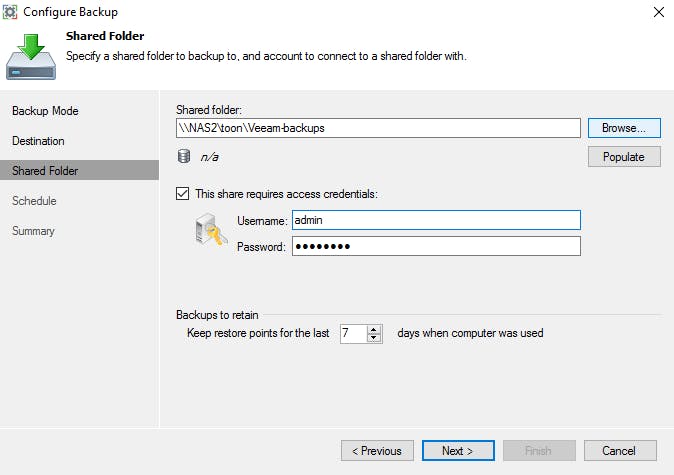Close the Configure Backup window
The width and height of the screenshot is (674, 475).
point(658,12)
